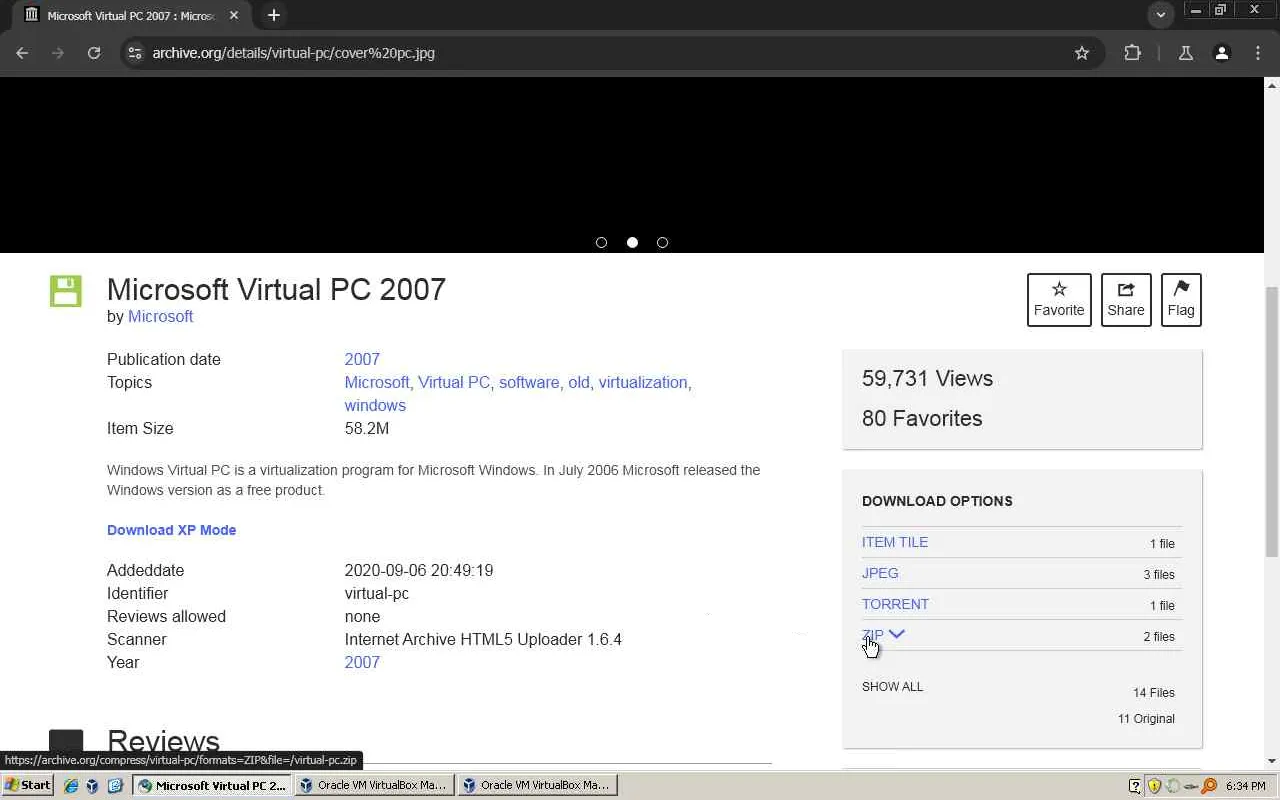Open the Extensions puzzle icon

click(1133, 53)
